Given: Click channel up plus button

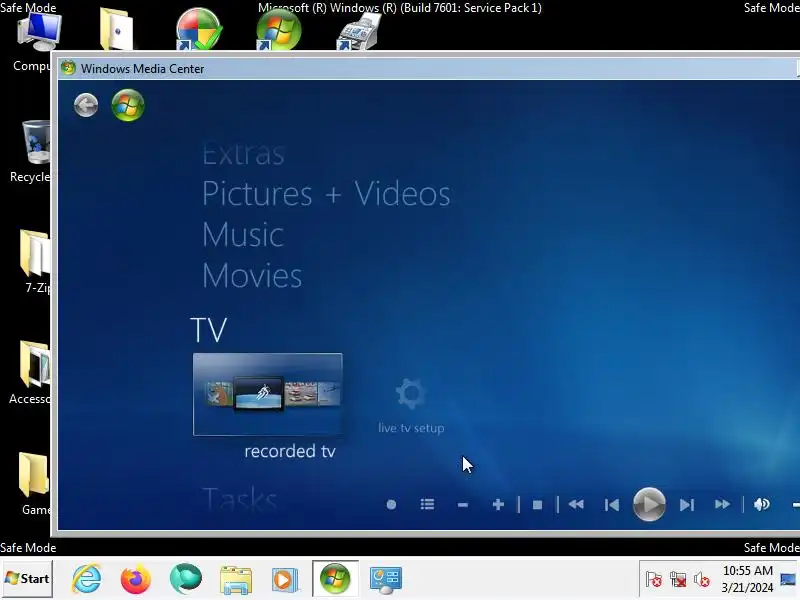Looking at the screenshot, I should pyautogui.click(x=498, y=505).
